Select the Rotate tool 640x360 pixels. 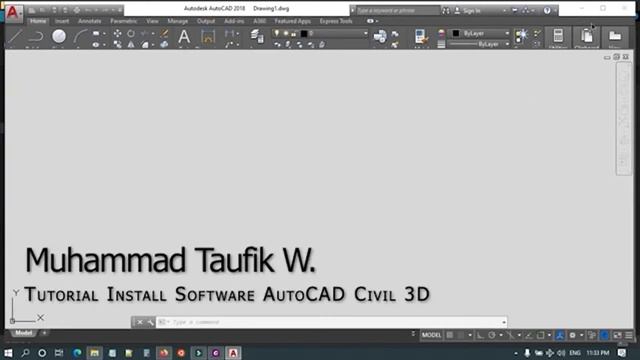131,33
